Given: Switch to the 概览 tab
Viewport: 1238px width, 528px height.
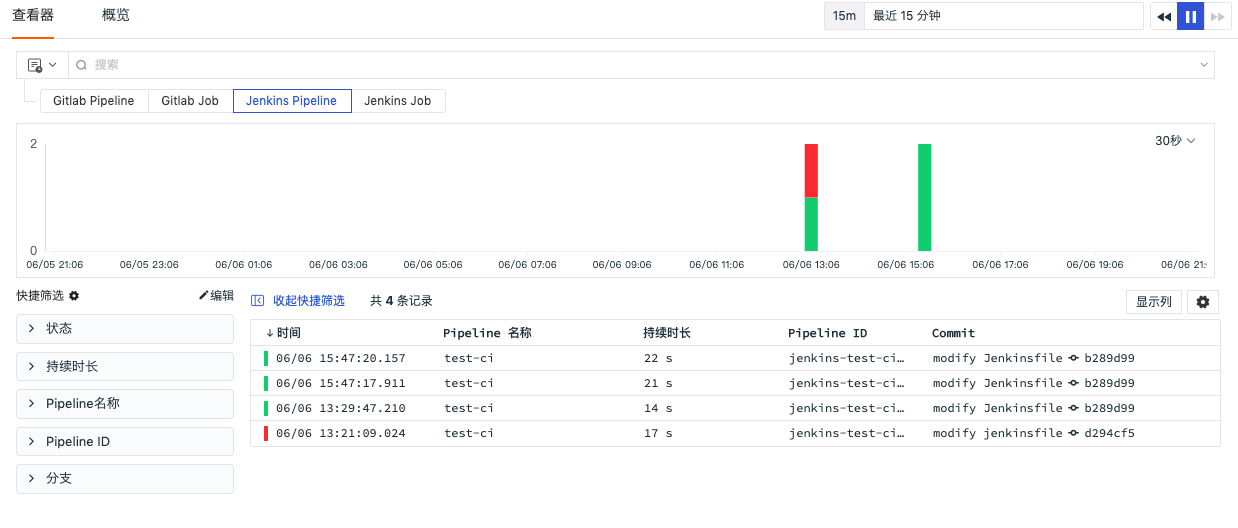Looking at the screenshot, I should coord(116,16).
